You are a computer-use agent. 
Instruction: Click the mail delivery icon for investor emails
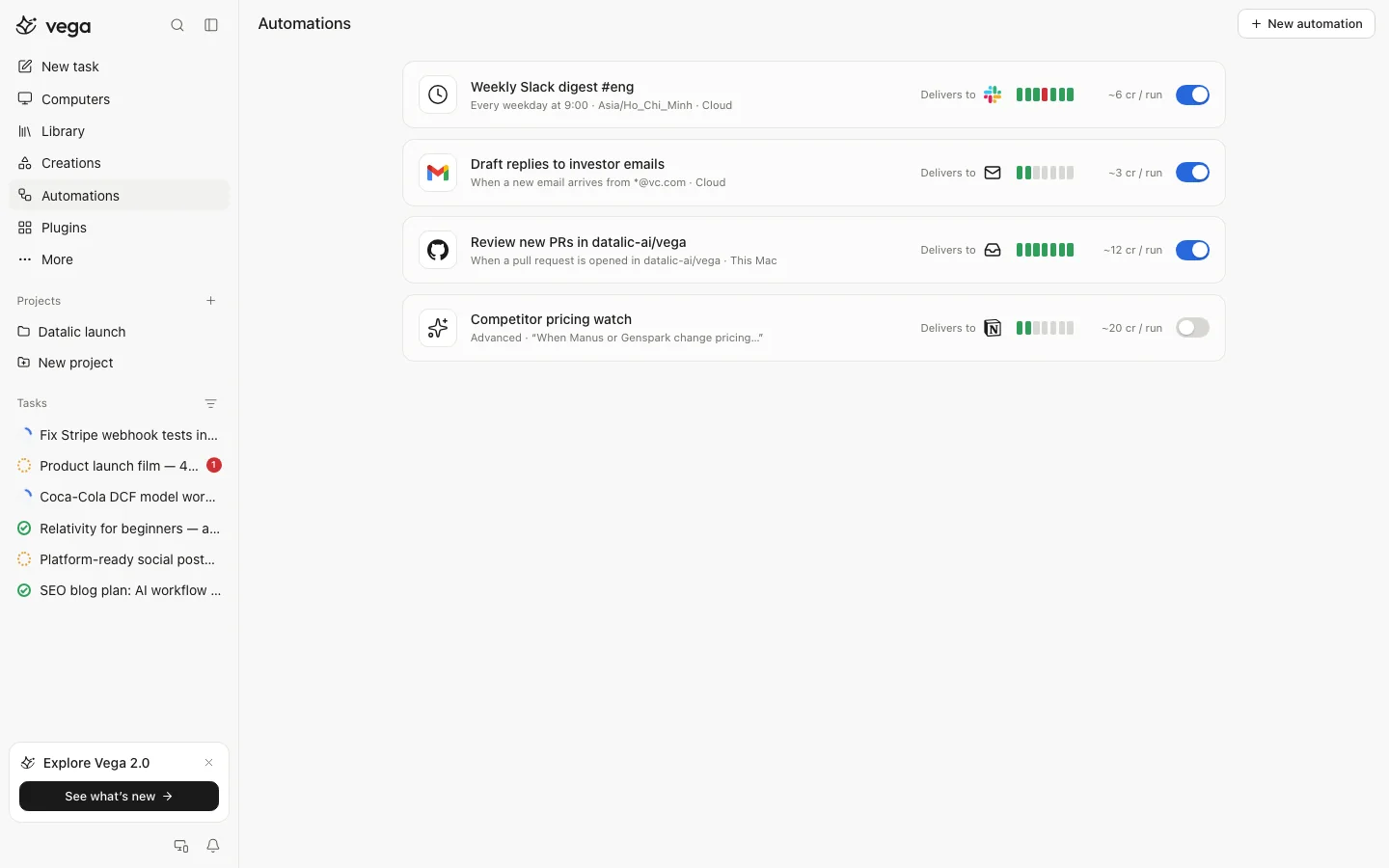(x=993, y=173)
